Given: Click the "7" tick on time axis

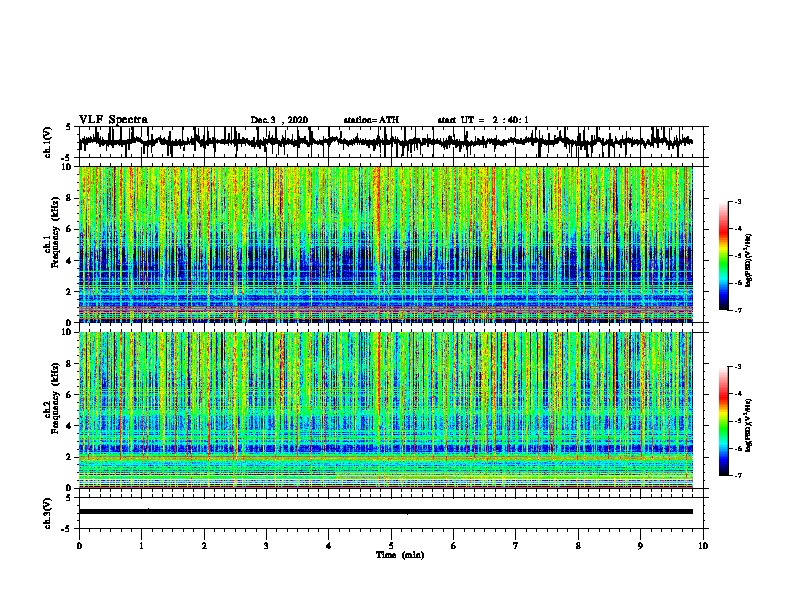Looking at the screenshot, I should click(516, 546).
